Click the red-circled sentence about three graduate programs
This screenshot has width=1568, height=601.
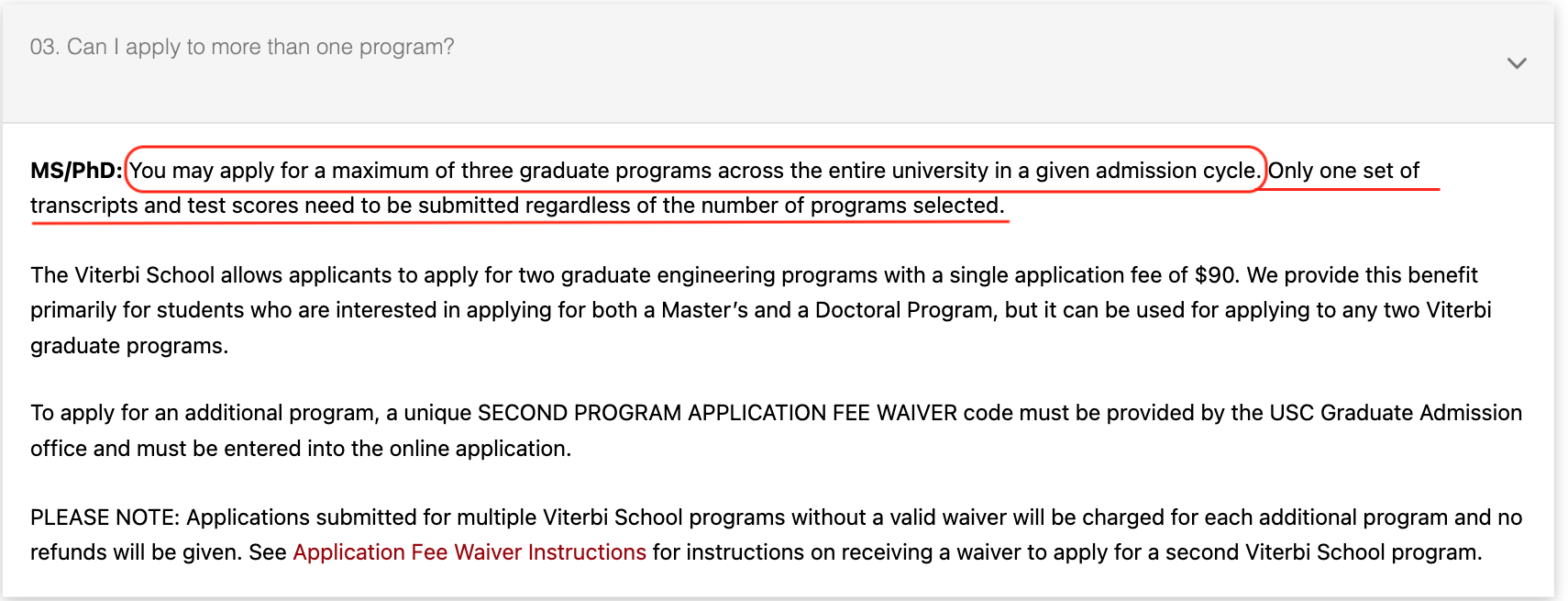coord(695,171)
